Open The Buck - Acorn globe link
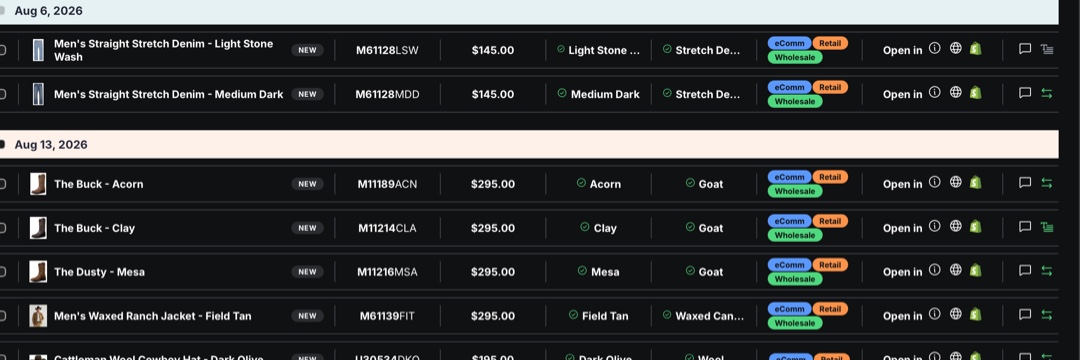The image size is (1080, 360). click(955, 182)
